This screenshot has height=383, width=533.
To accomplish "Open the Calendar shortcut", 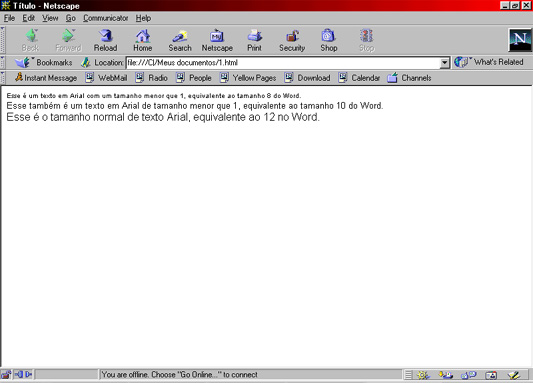I will coord(359,78).
